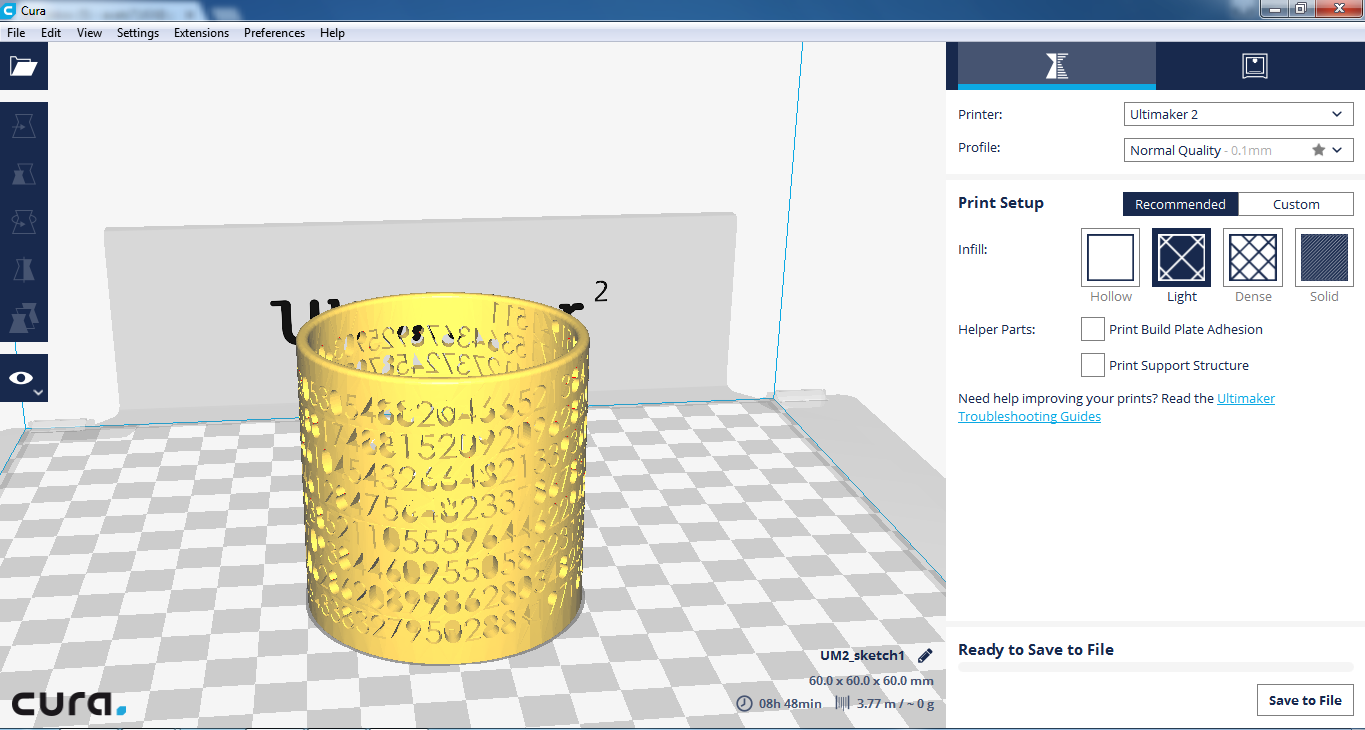Select the Scale tool in the left toolbar
This screenshot has width=1365, height=730.
coord(23,174)
